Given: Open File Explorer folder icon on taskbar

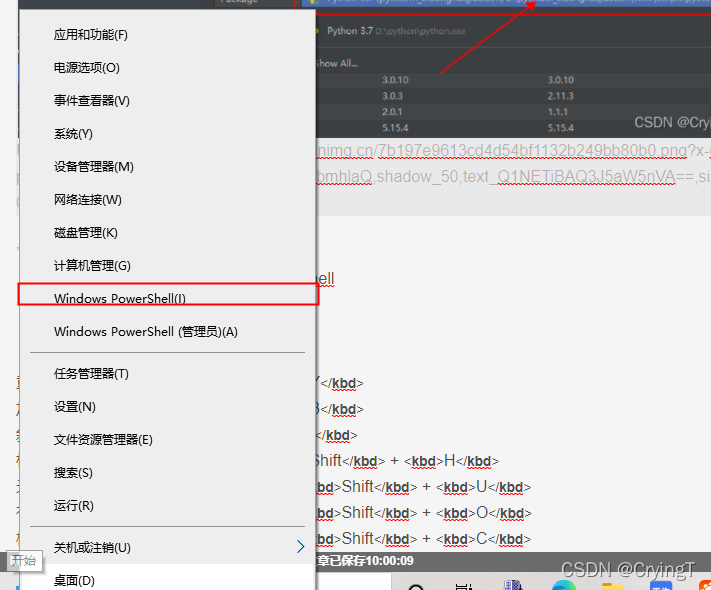Looking at the screenshot, I should point(613,586).
